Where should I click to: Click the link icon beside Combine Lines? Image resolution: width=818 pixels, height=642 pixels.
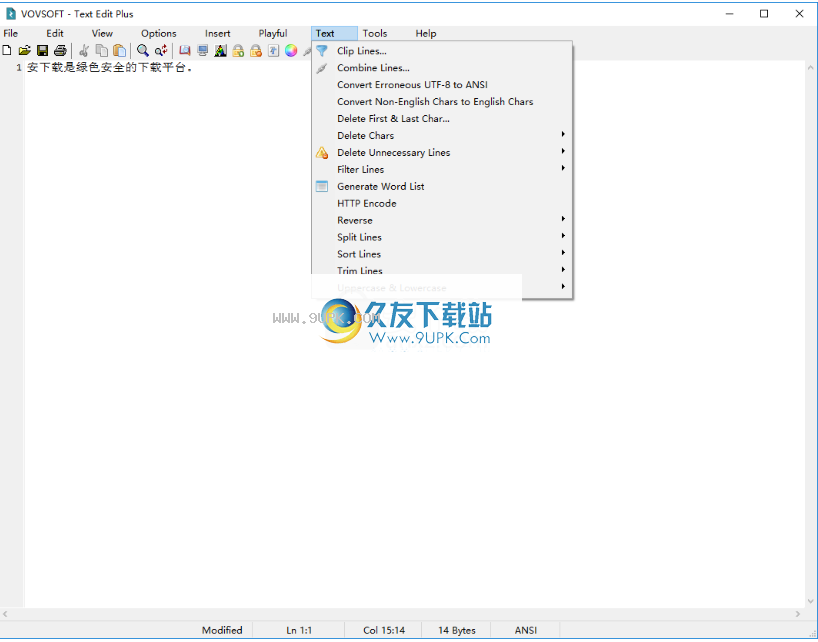click(x=322, y=68)
